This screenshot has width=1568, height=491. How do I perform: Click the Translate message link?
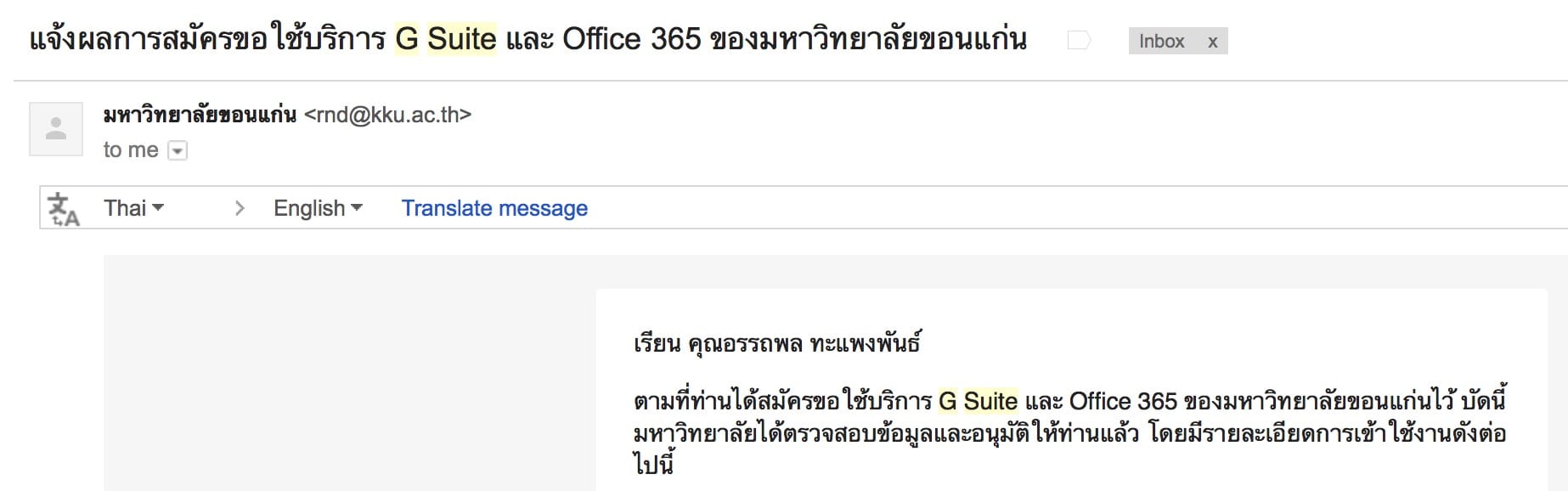tap(494, 208)
